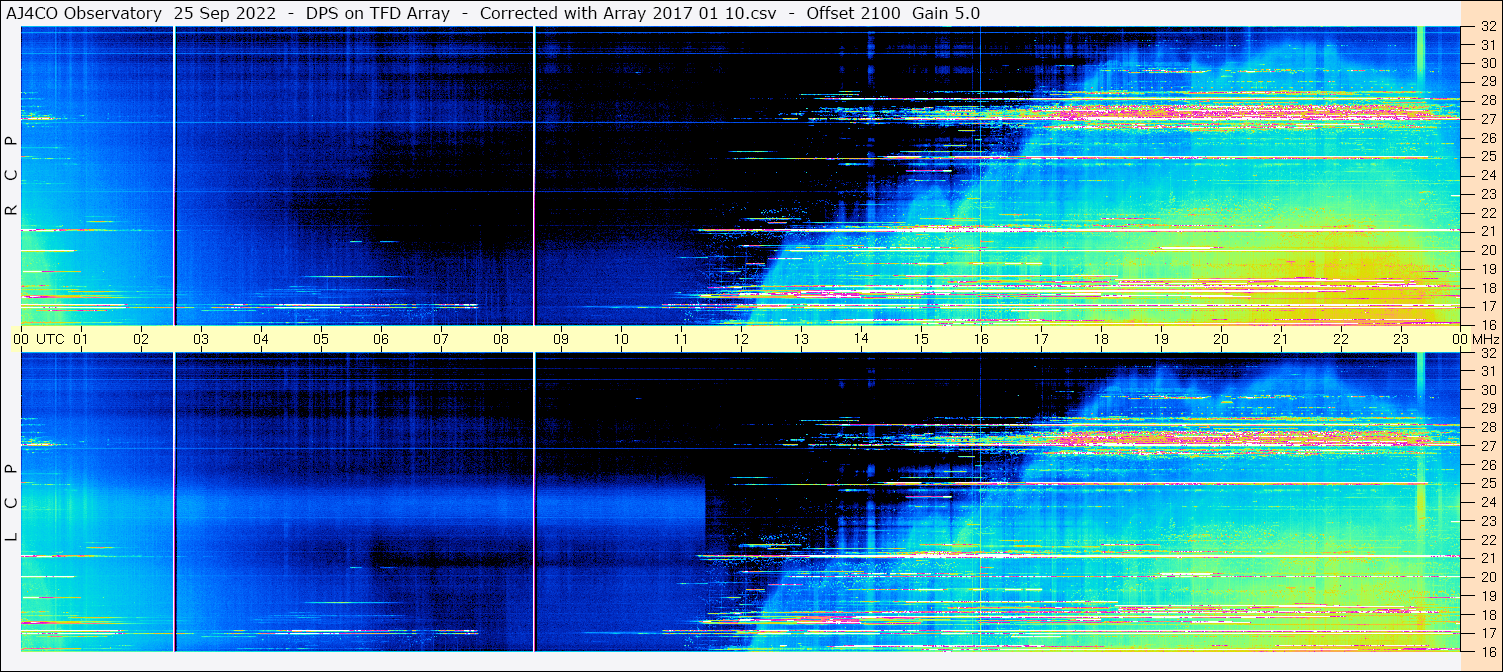Select the 07 hour tick on time axis

tap(441, 339)
